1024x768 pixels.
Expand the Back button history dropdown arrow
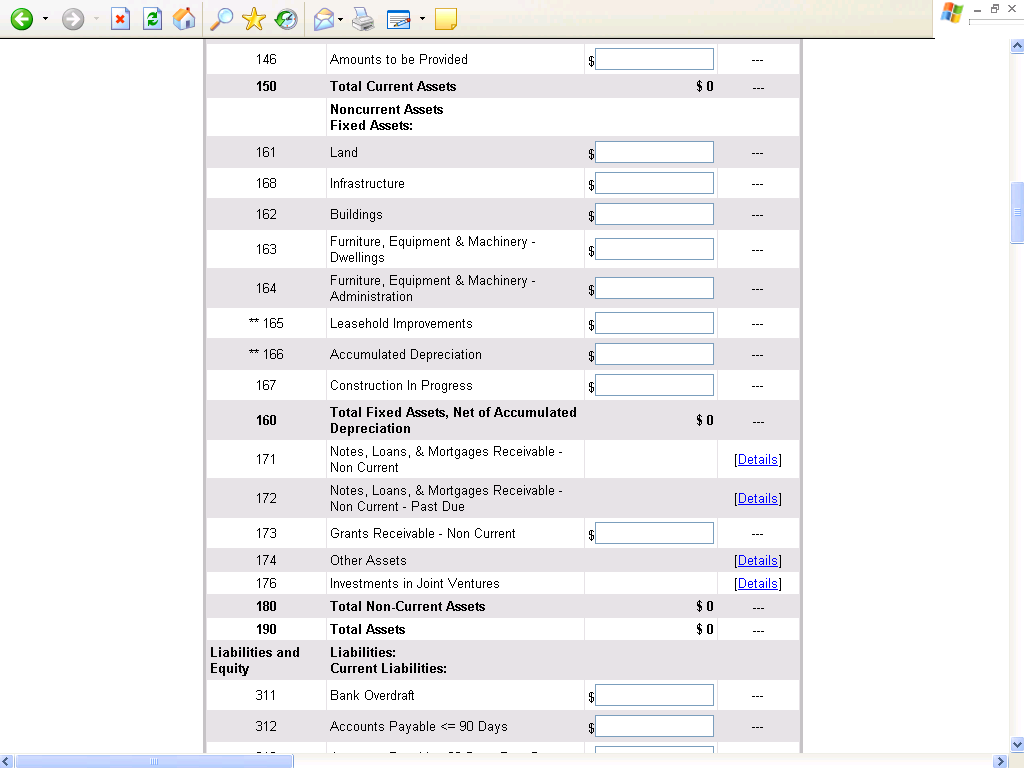[45, 19]
